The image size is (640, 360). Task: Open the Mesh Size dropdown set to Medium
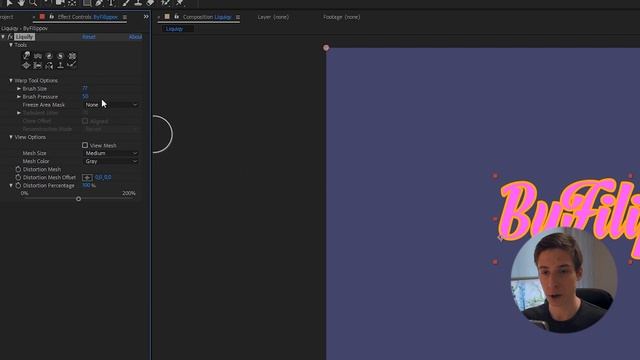(111, 153)
